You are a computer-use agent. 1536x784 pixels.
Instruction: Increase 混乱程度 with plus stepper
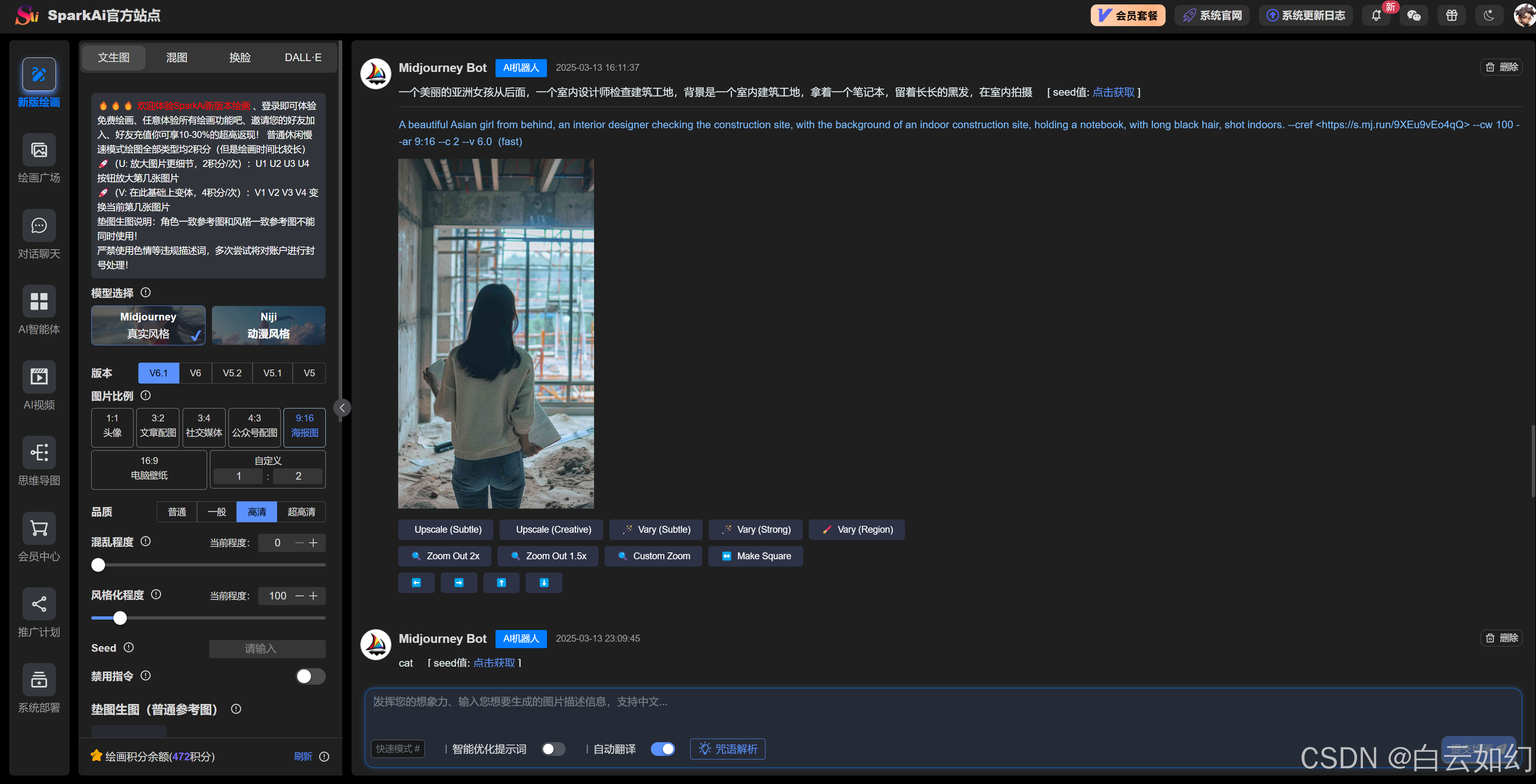[x=314, y=542]
